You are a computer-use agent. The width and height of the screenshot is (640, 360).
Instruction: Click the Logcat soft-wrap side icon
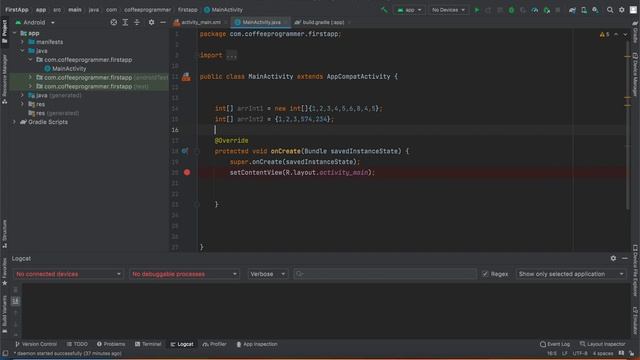(x=16, y=301)
